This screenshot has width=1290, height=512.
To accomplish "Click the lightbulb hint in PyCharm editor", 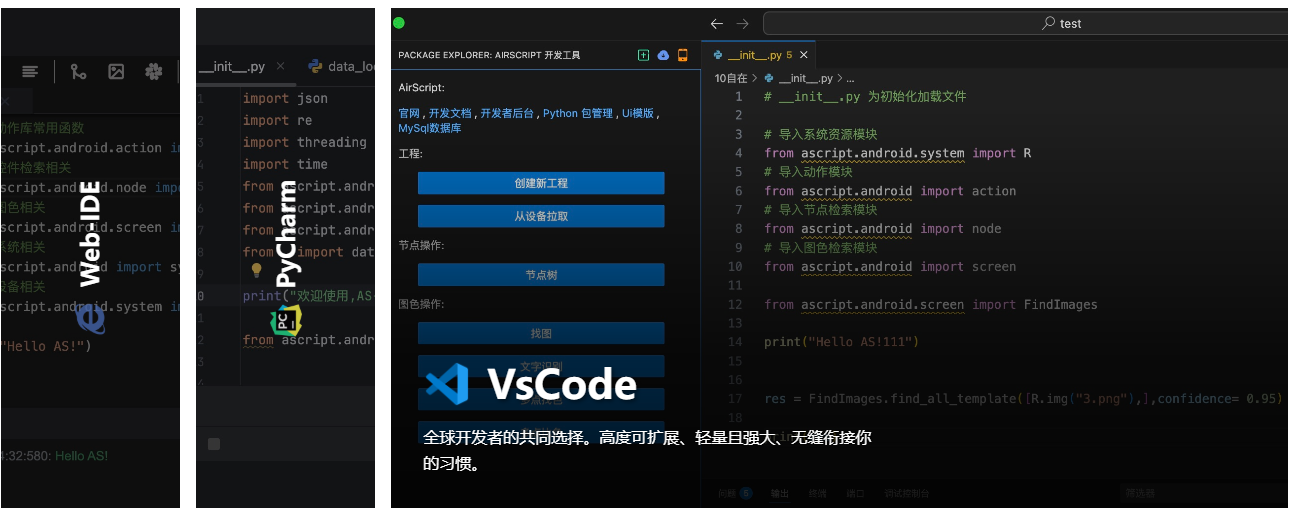I will tap(256, 270).
